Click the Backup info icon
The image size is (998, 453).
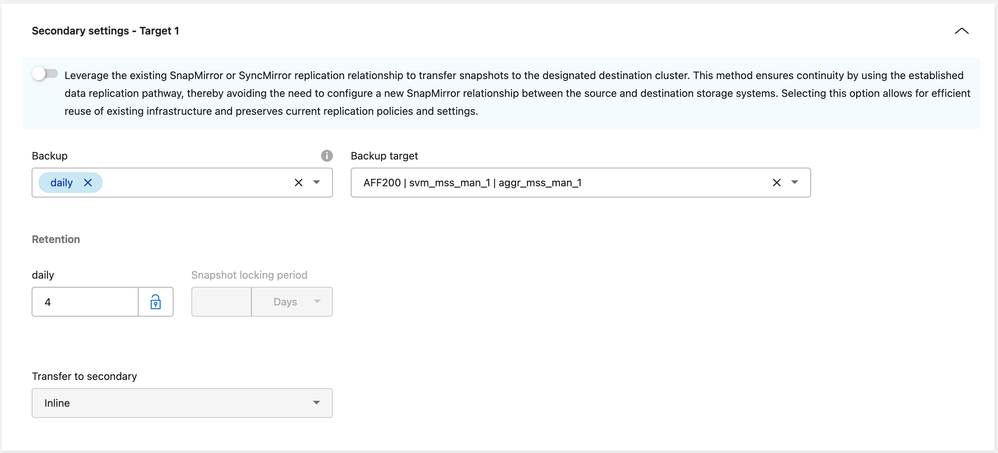326,156
